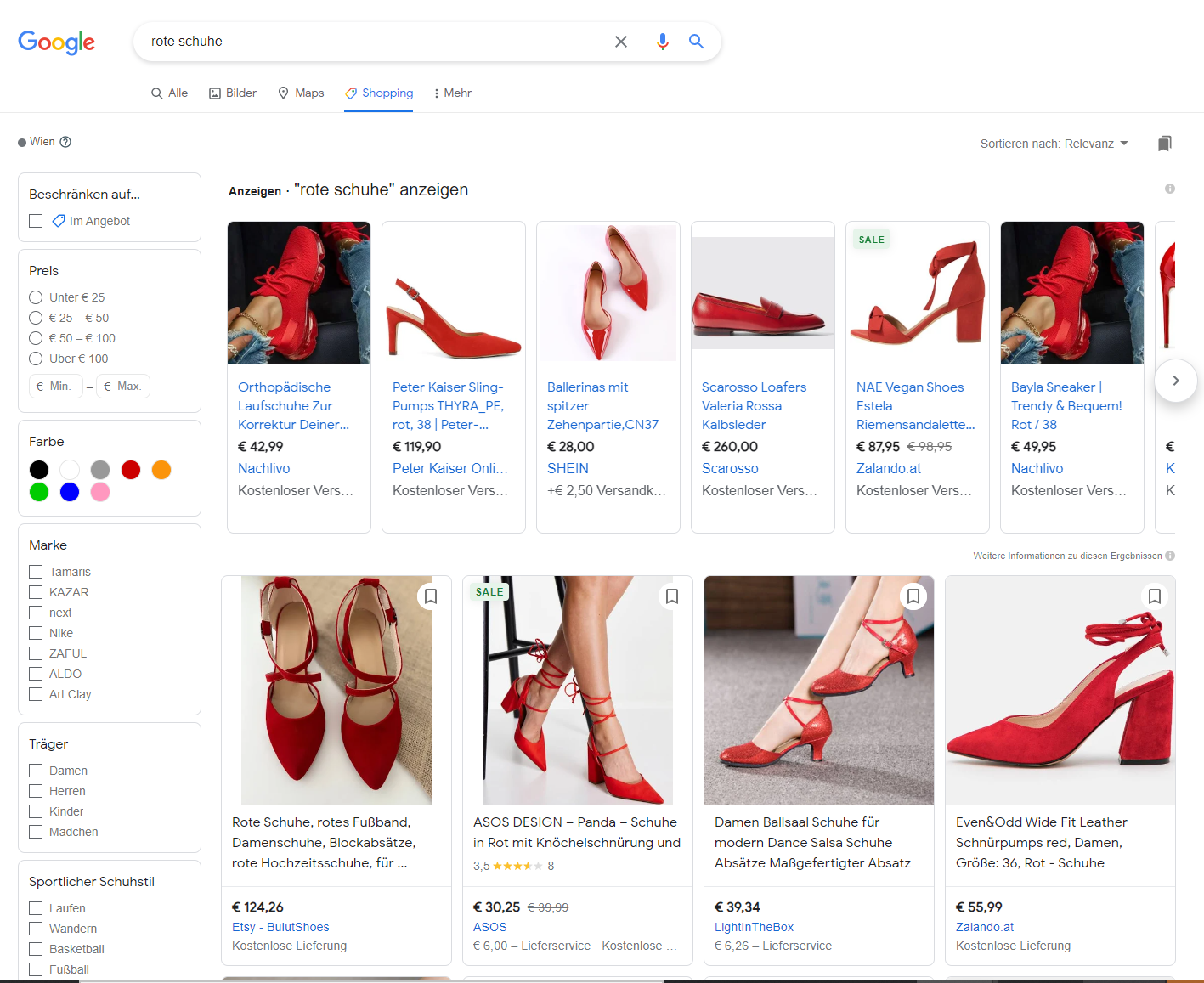Filter by the pink color swatch
This screenshot has width=1204, height=983.
[x=100, y=492]
